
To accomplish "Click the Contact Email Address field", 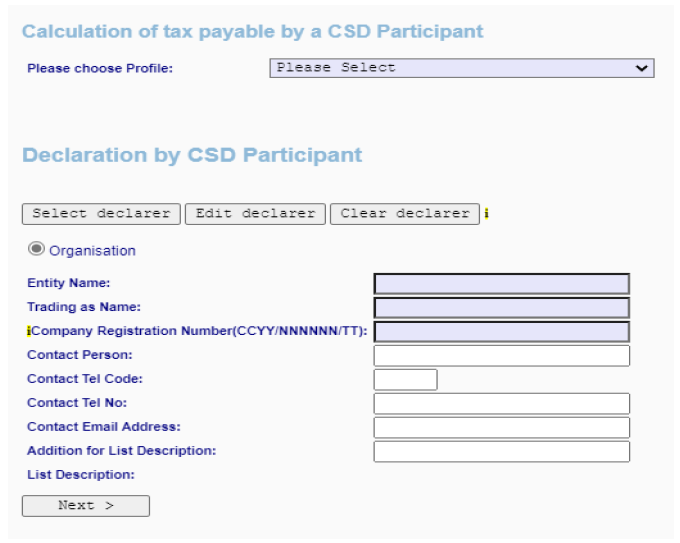I will (x=502, y=428).
